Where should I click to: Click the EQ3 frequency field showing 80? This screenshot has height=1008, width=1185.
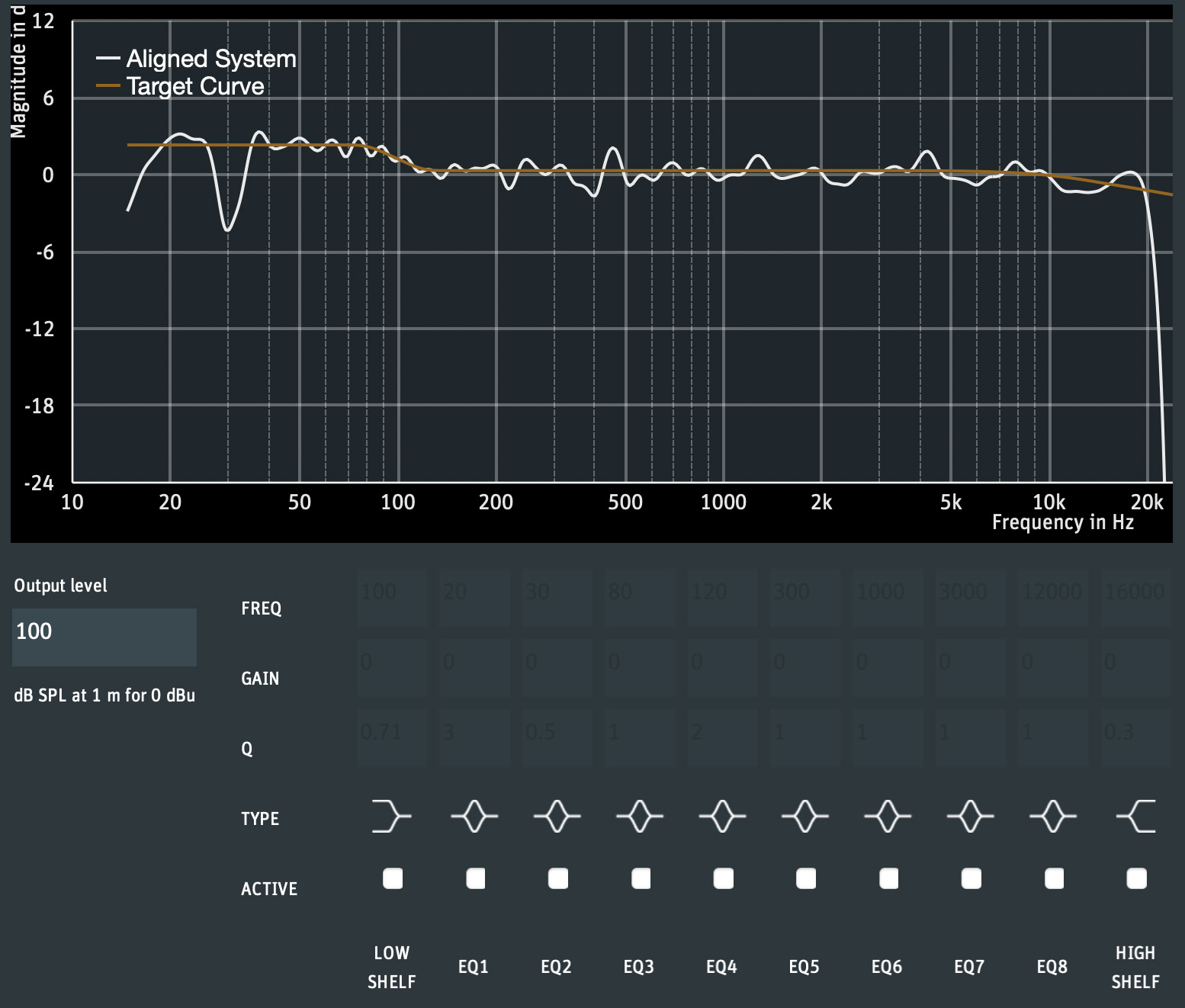point(640,598)
